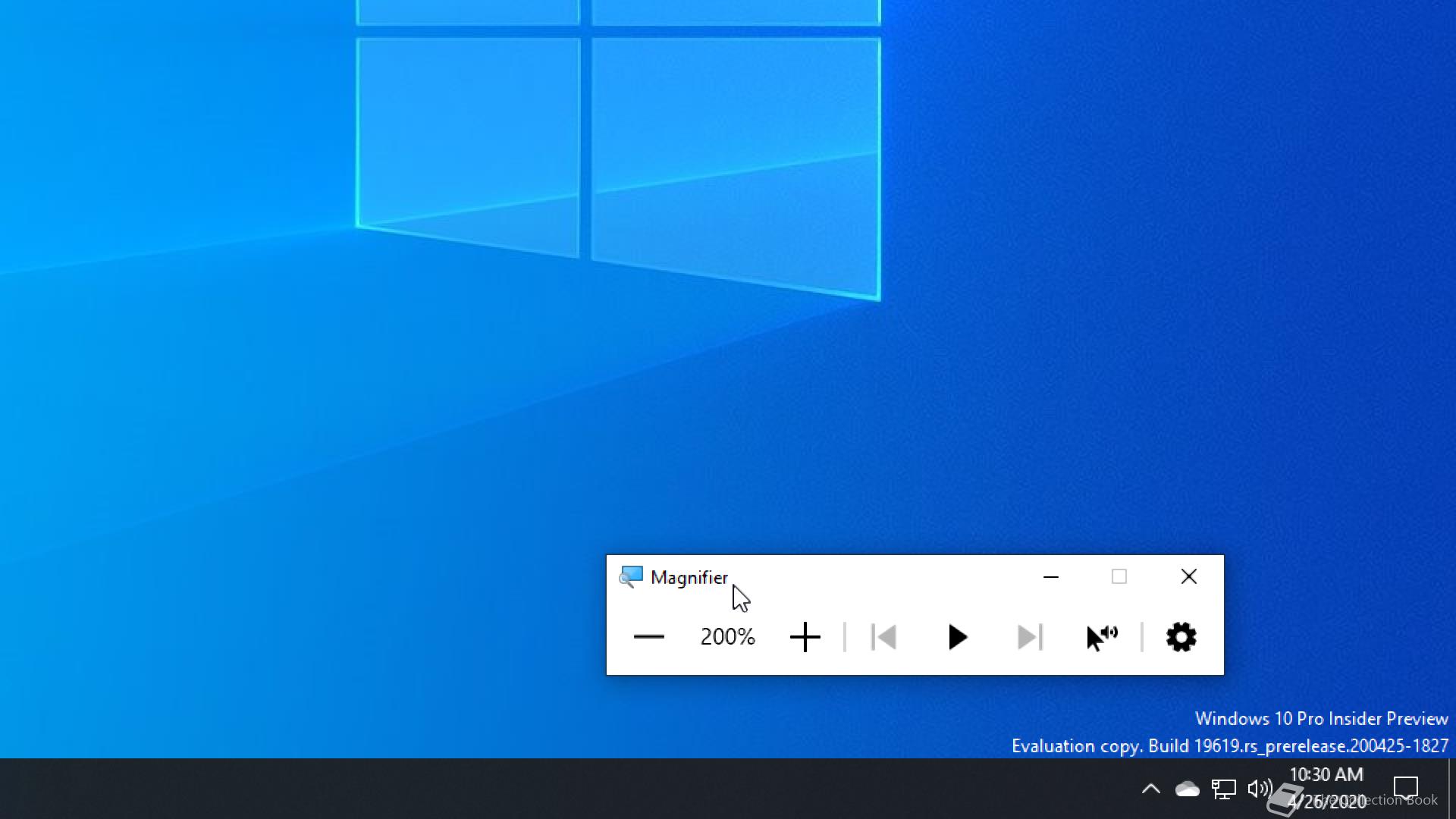Activate the 'read from here' cursor icon
This screenshot has width=1456, height=819.
tap(1102, 637)
